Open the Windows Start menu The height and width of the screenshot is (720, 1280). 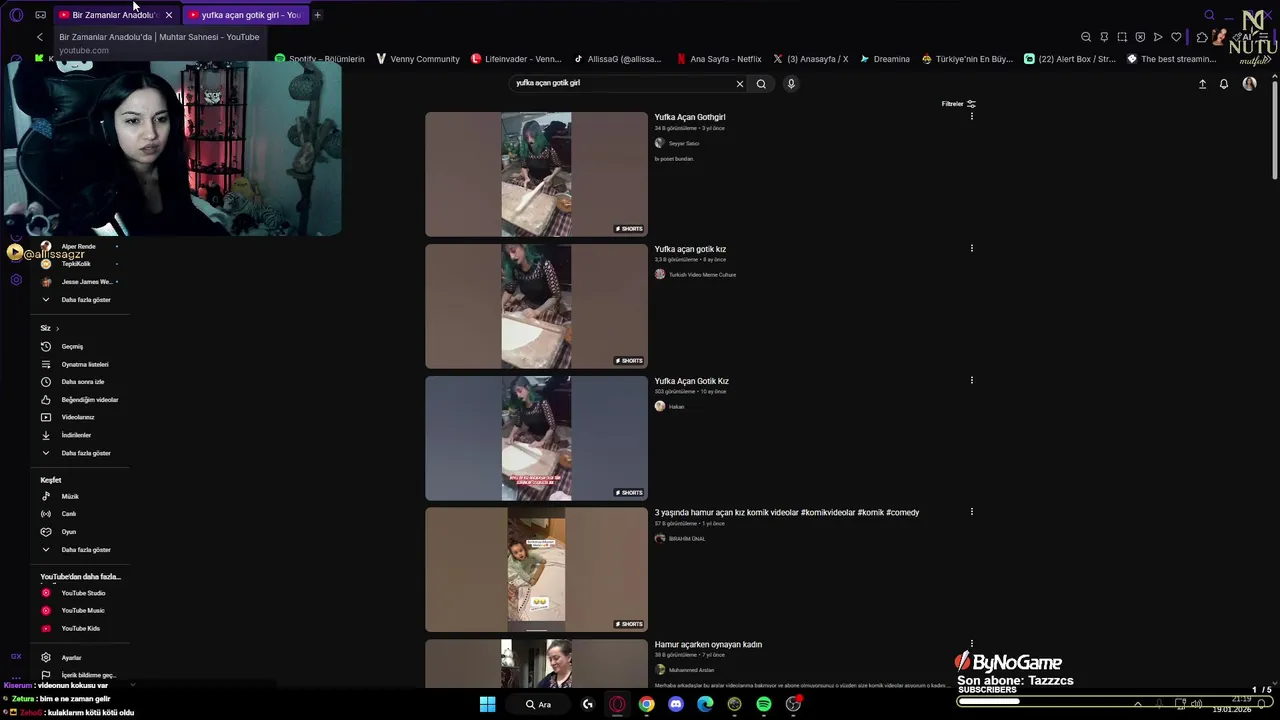tap(487, 704)
